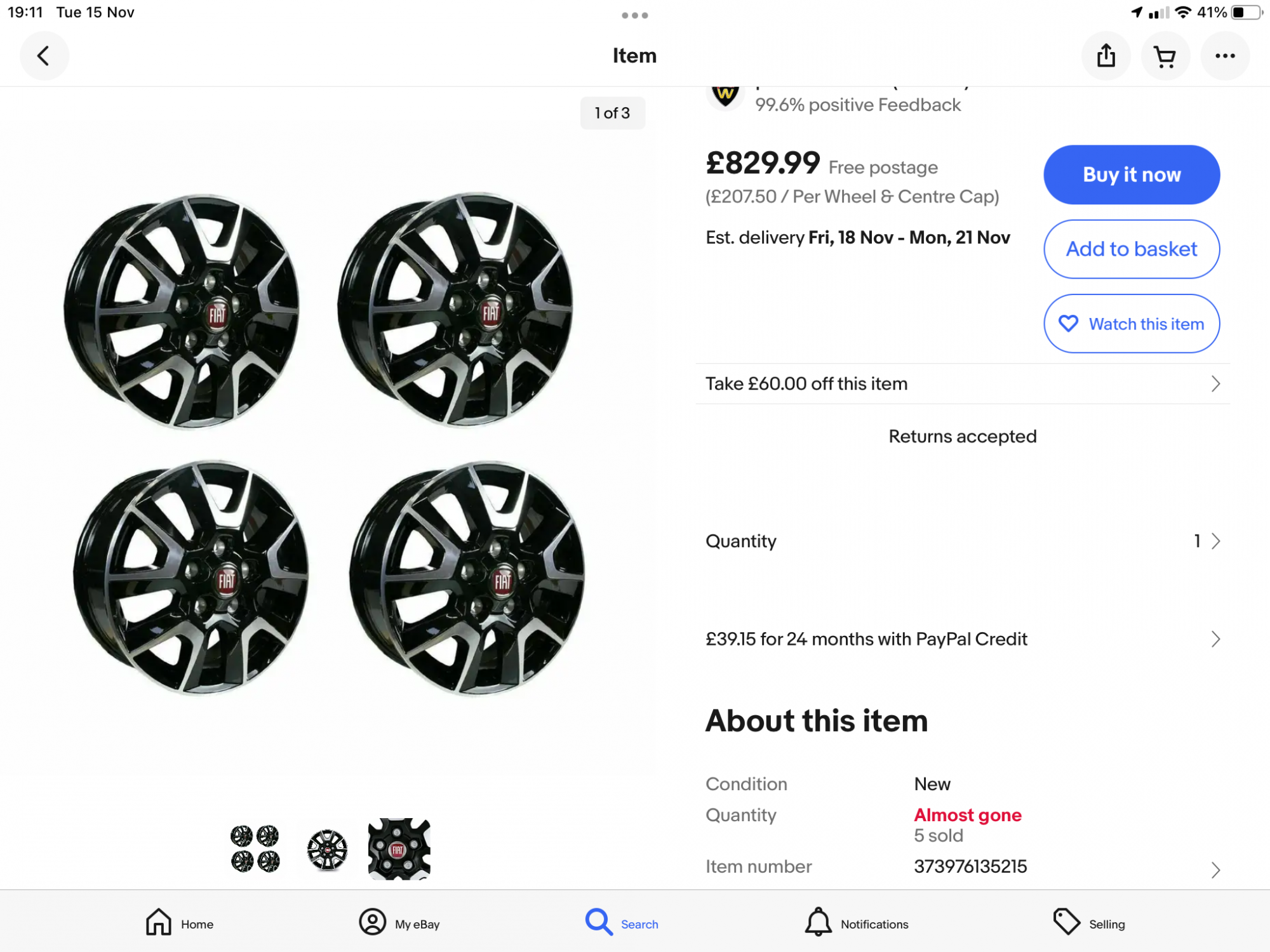The width and height of the screenshot is (1270, 952).
Task: Select the single wheel thumbnail
Action: 327,849
